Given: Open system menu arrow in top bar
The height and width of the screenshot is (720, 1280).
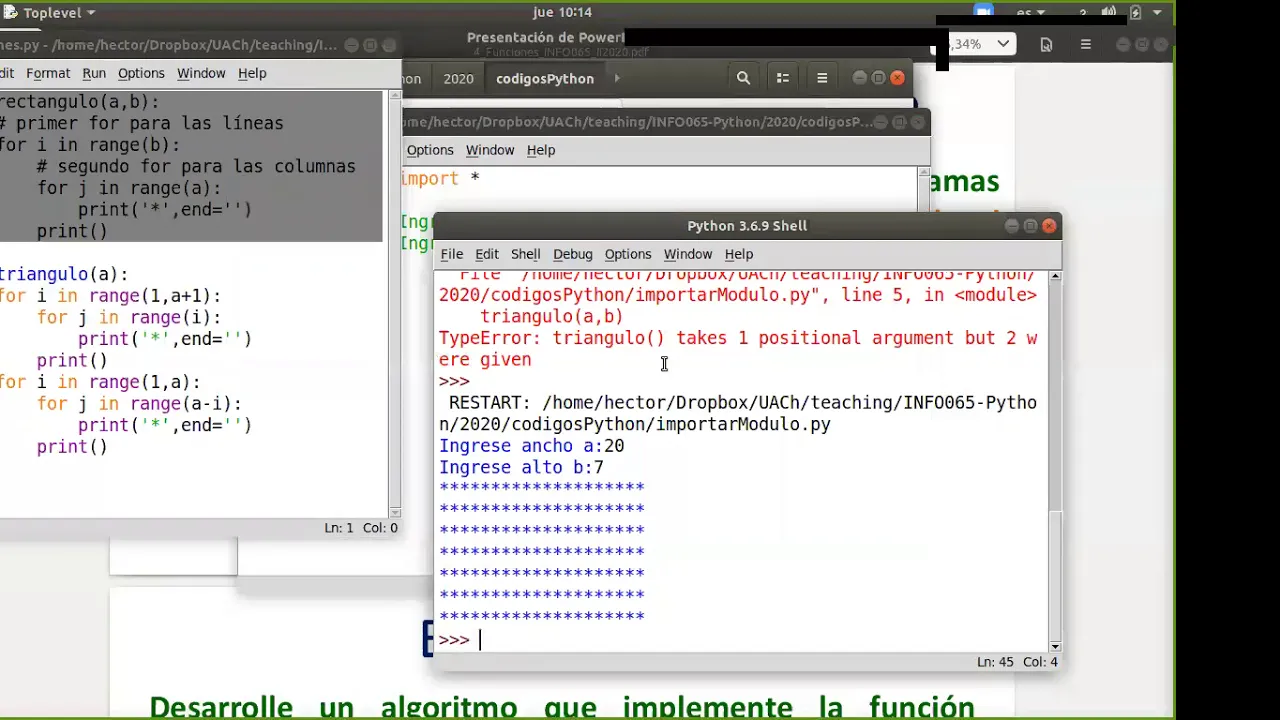Looking at the screenshot, I should [x=1158, y=12].
